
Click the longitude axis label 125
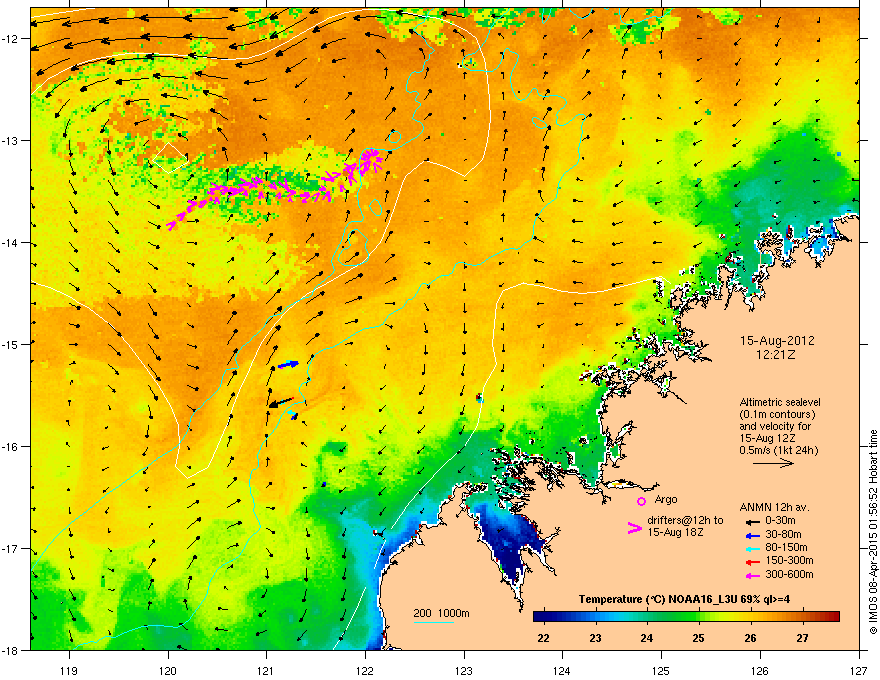click(x=661, y=670)
